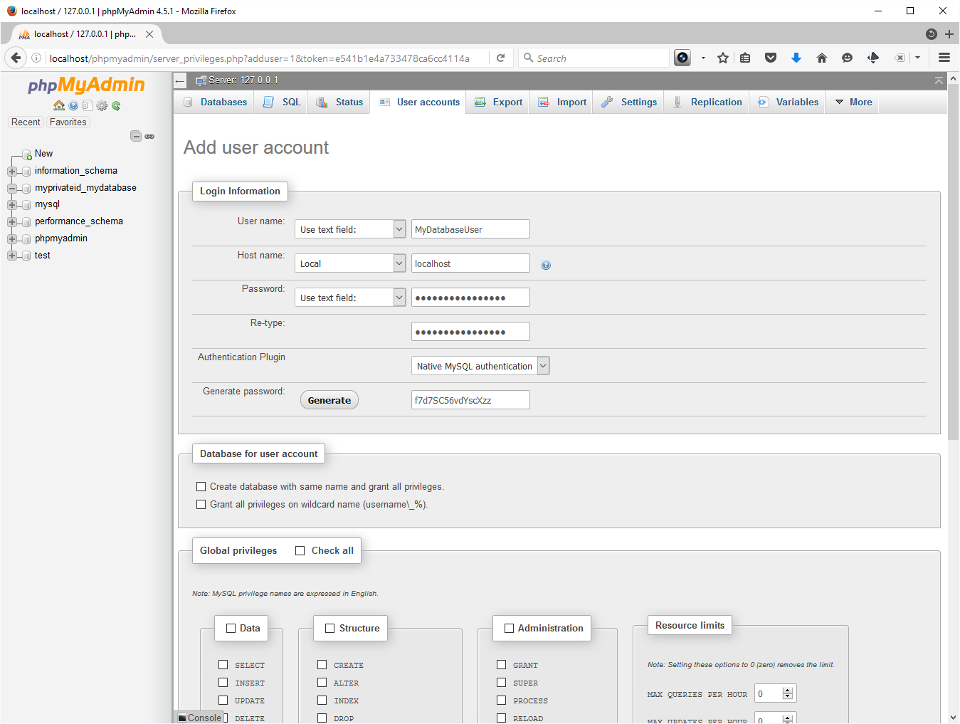Image resolution: width=960 pixels, height=724 pixels.
Task: Click the Recent tables button
Action: (x=26, y=122)
